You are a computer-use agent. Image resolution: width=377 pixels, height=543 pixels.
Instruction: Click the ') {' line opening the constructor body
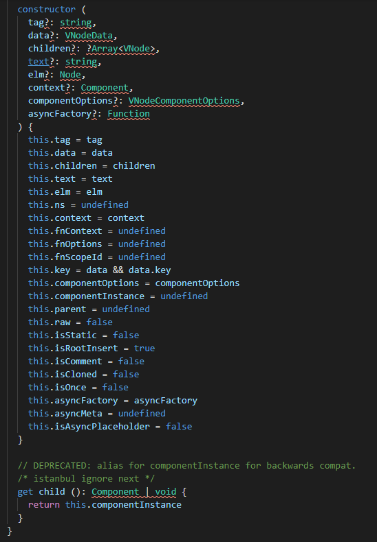click(x=25, y=127)
